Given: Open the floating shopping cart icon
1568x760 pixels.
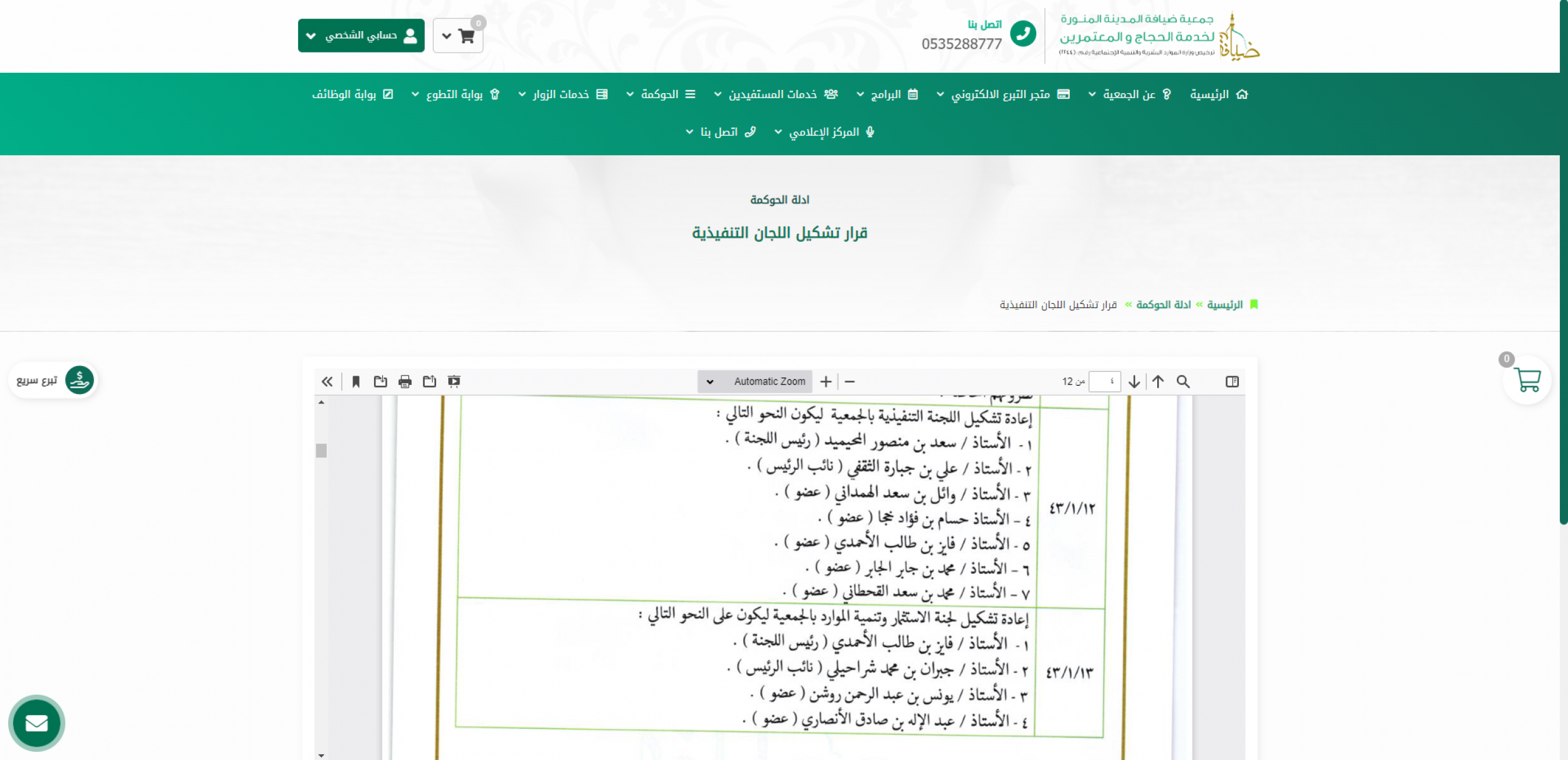Looking at the screenshot, I should (x=1527, y=379).
